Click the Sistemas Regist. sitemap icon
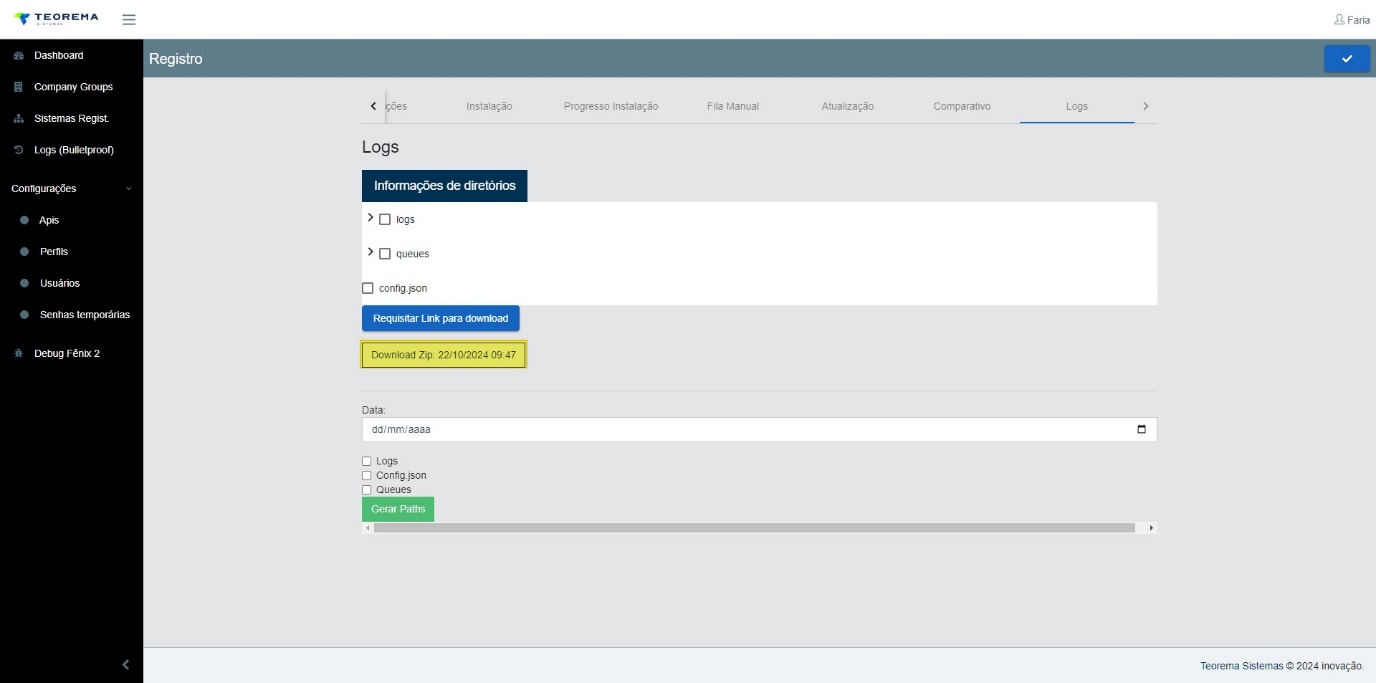1376x683 pixels. click(x=18, y=119)
